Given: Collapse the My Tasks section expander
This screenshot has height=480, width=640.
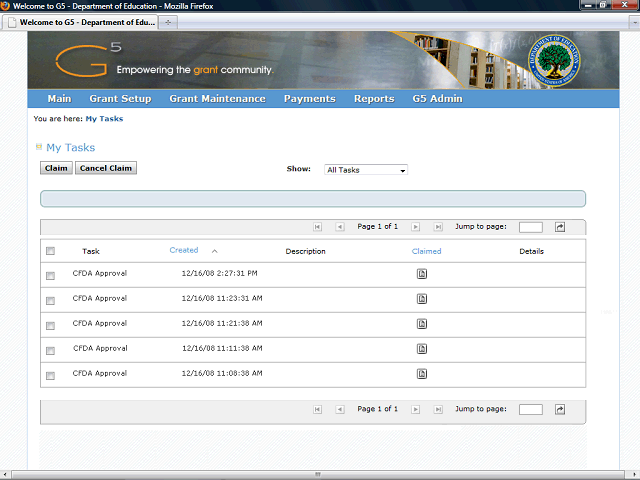Looking at the screenshot, I should (x=39, y=147).
